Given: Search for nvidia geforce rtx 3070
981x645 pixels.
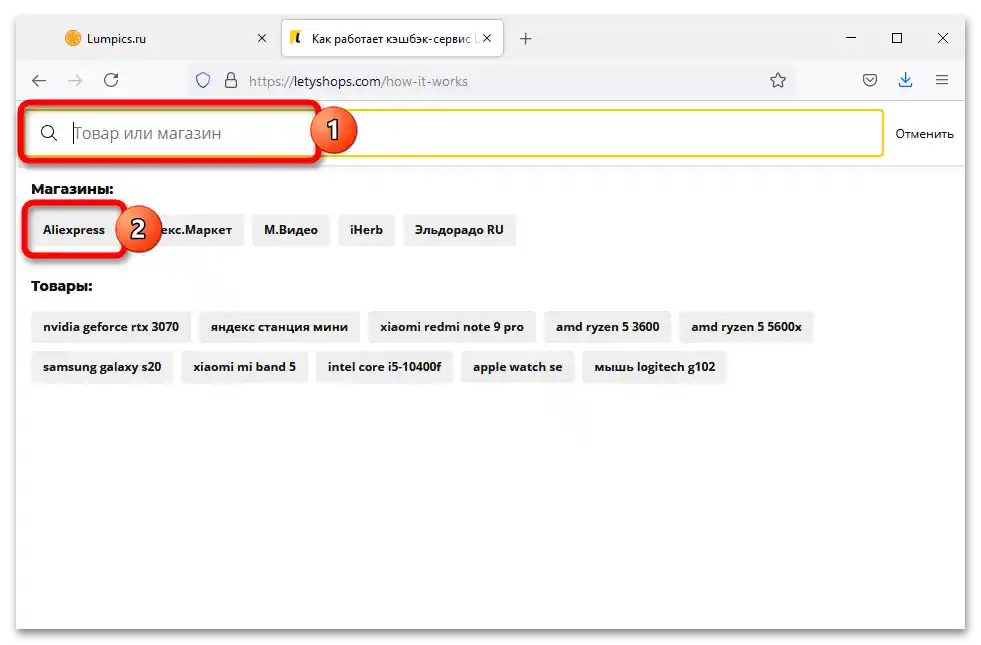Looking at the screenshot, I should pos(111,327).
